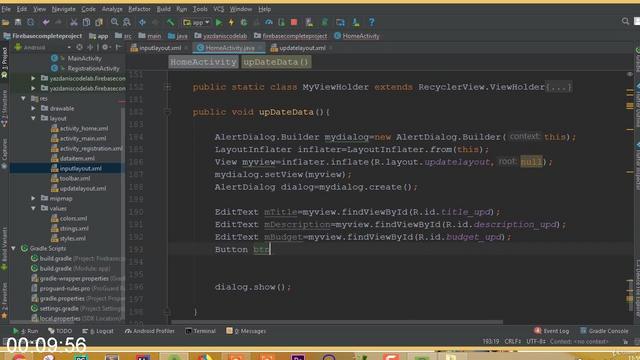Click the Apply Changes lightning icon
The height and width of the screenshot is (360, 640).
(231, 22)
